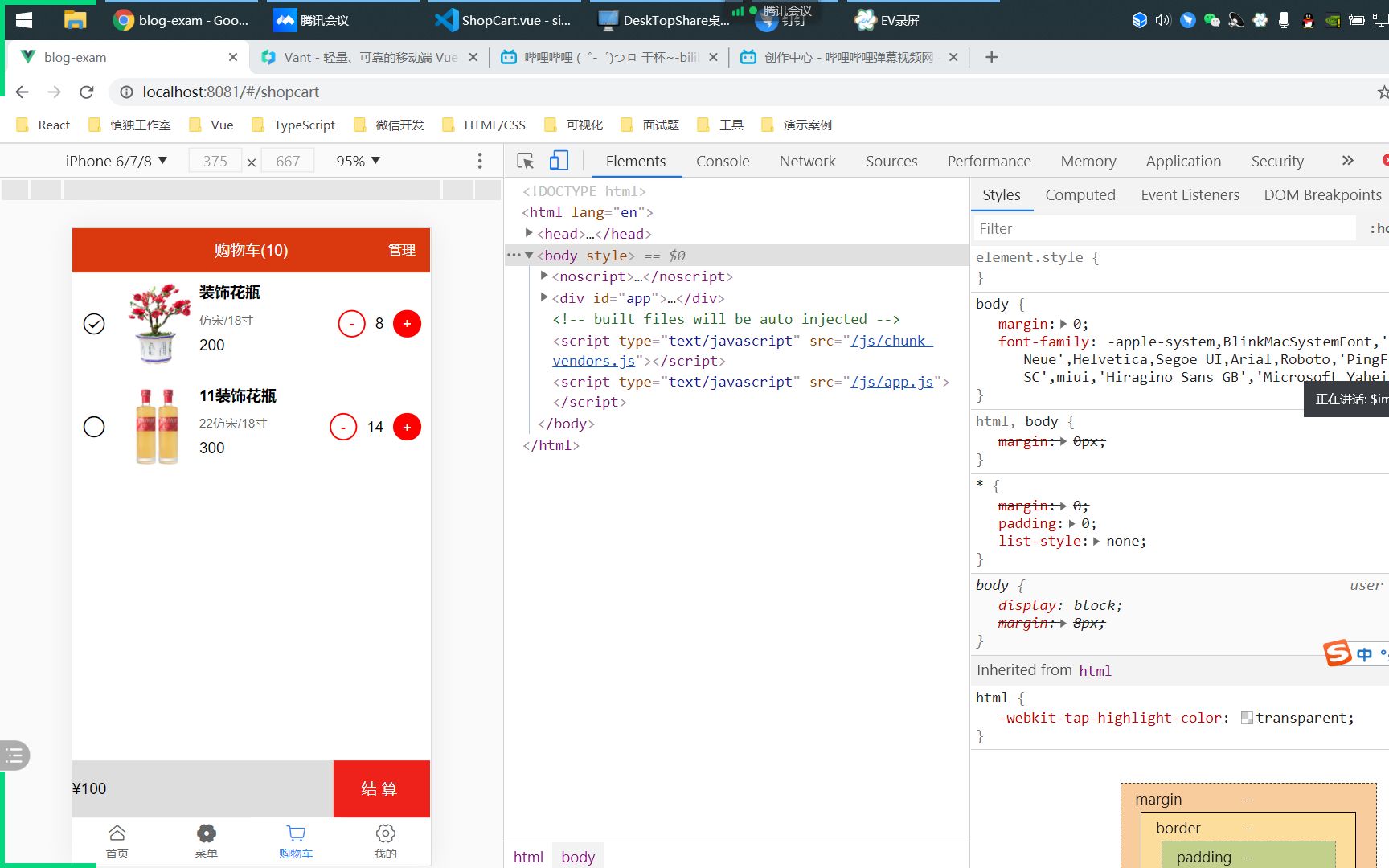Open DevTools customize menu (three dots)
The width and height of the screenshot is (1389, 868).
click(x=480, y=160)
